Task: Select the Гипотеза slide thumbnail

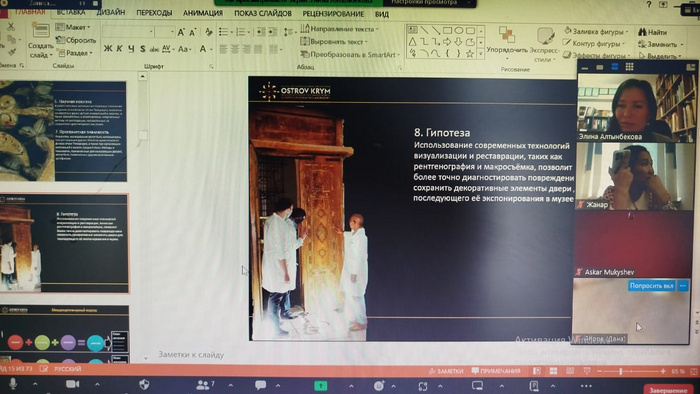Action: pos(64,244)
